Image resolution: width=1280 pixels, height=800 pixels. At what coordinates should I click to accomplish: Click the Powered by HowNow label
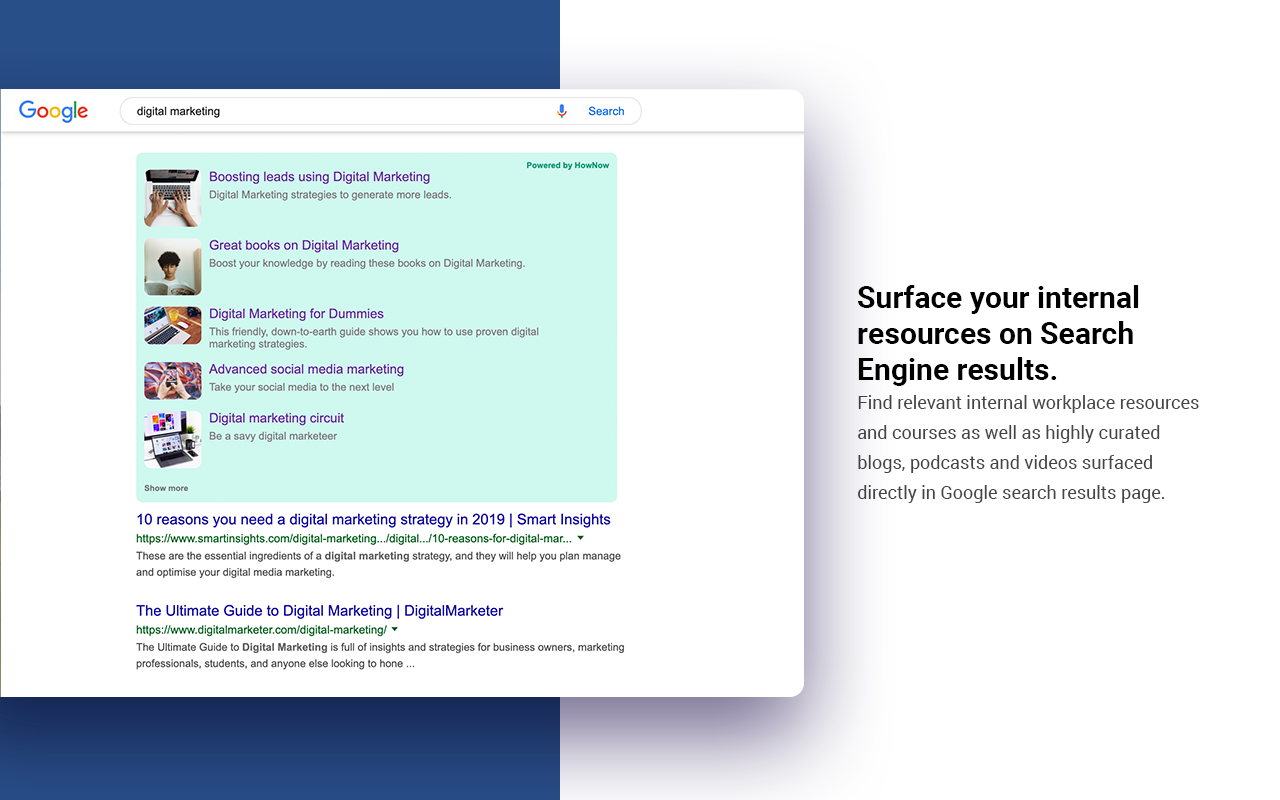point(567,166)
